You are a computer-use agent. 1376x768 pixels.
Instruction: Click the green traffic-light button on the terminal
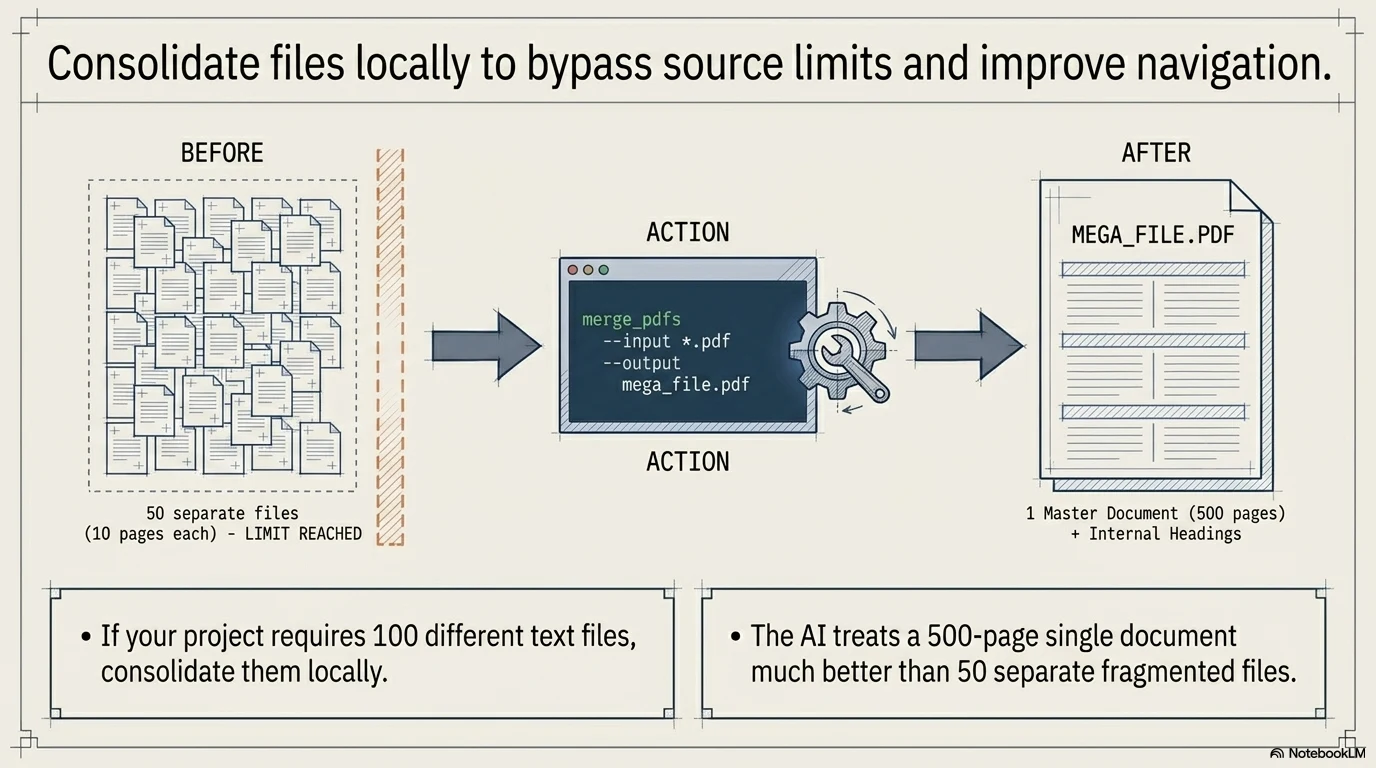click(x=602, y=268)
